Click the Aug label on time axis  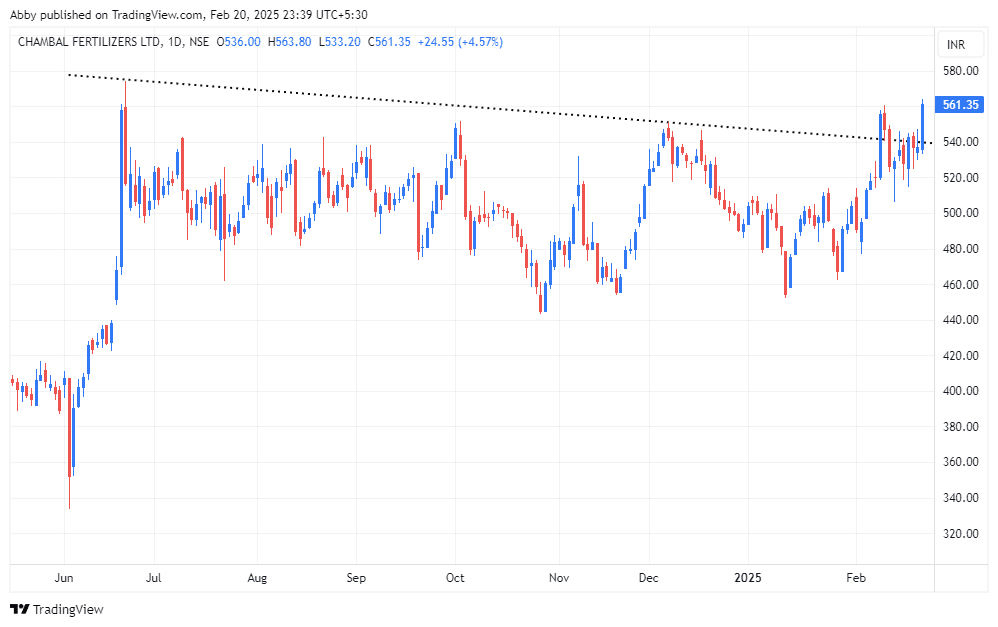pyautogui.click(x=257, y=578)
